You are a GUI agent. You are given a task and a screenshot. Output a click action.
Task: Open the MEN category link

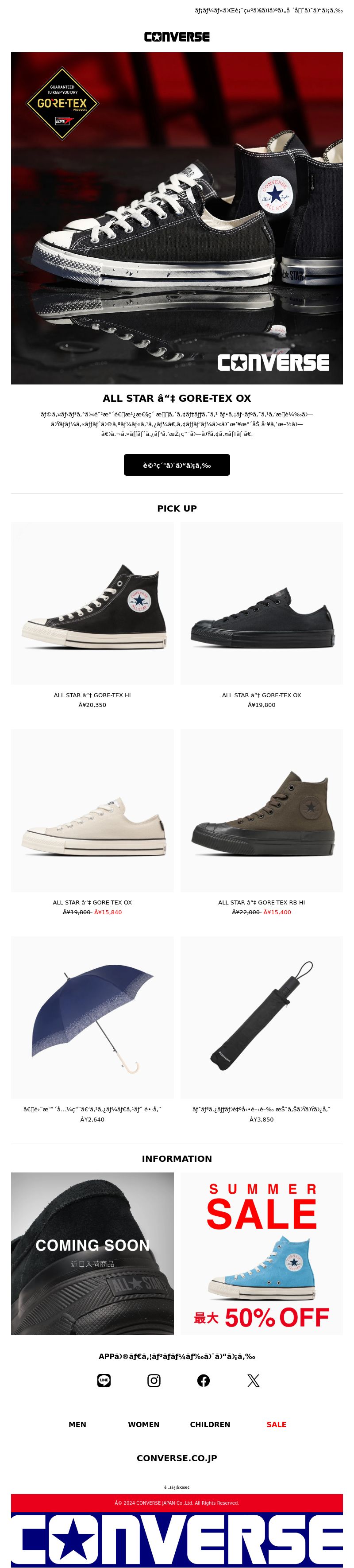point(77,1424)
